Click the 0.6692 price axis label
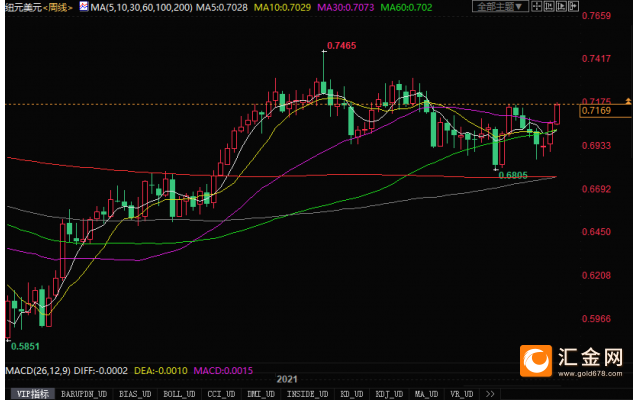Viewport: 640px width, 400px height. 596,189
